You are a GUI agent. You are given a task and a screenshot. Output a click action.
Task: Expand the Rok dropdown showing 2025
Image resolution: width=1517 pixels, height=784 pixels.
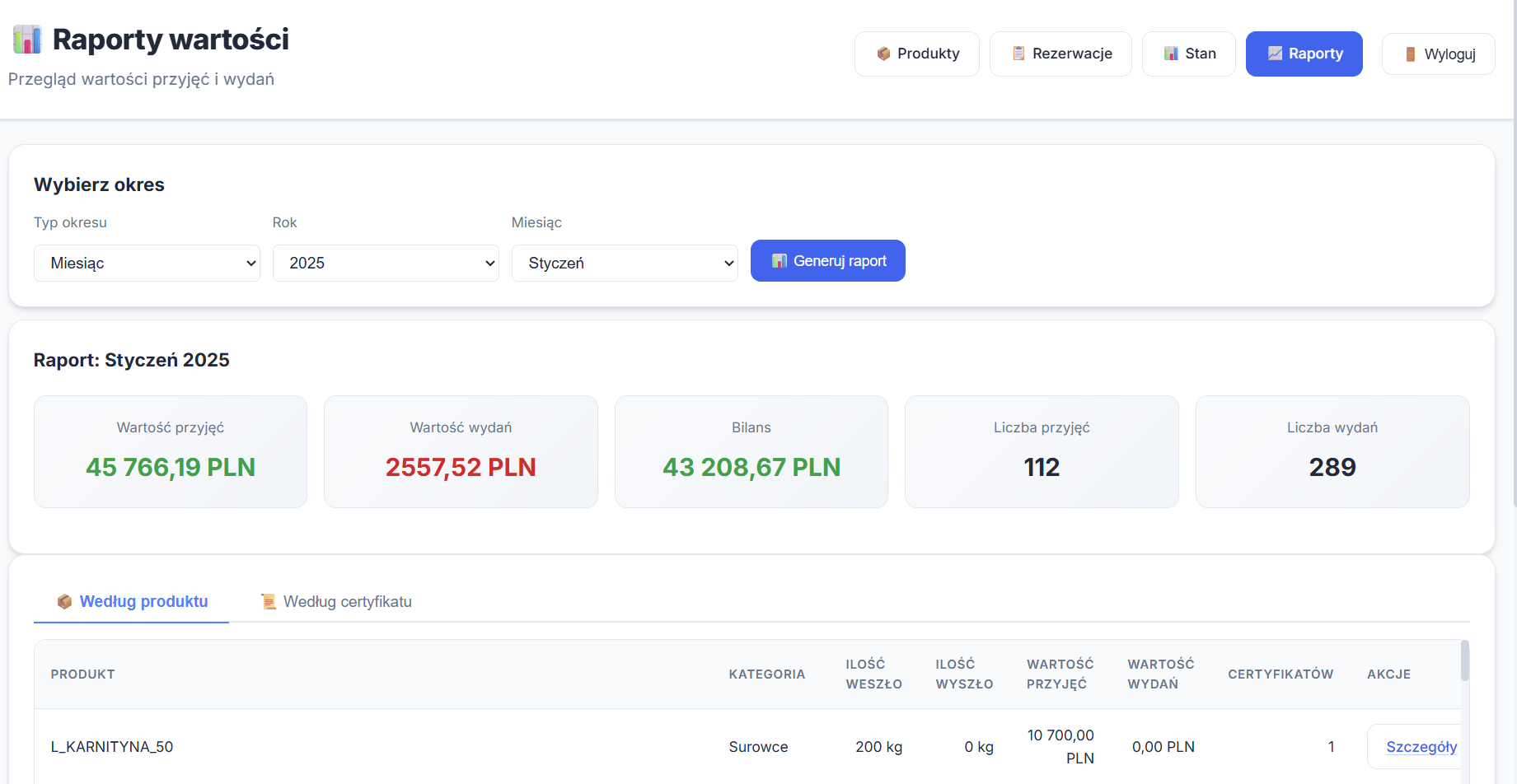pos(386,264)
